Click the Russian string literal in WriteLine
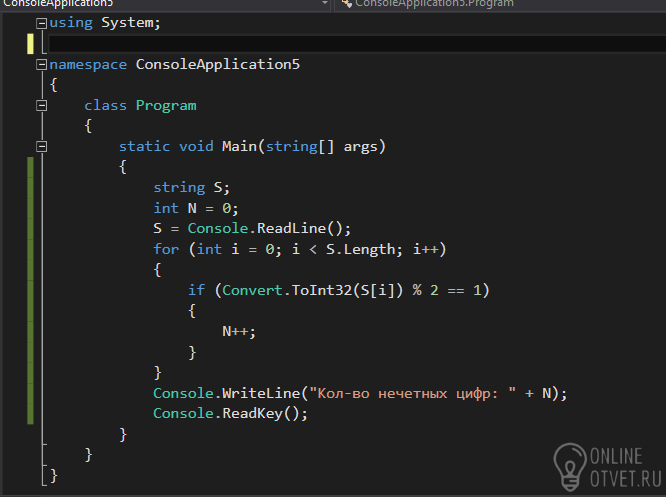This screenshot has height=497, width=666. click(413, 393)
